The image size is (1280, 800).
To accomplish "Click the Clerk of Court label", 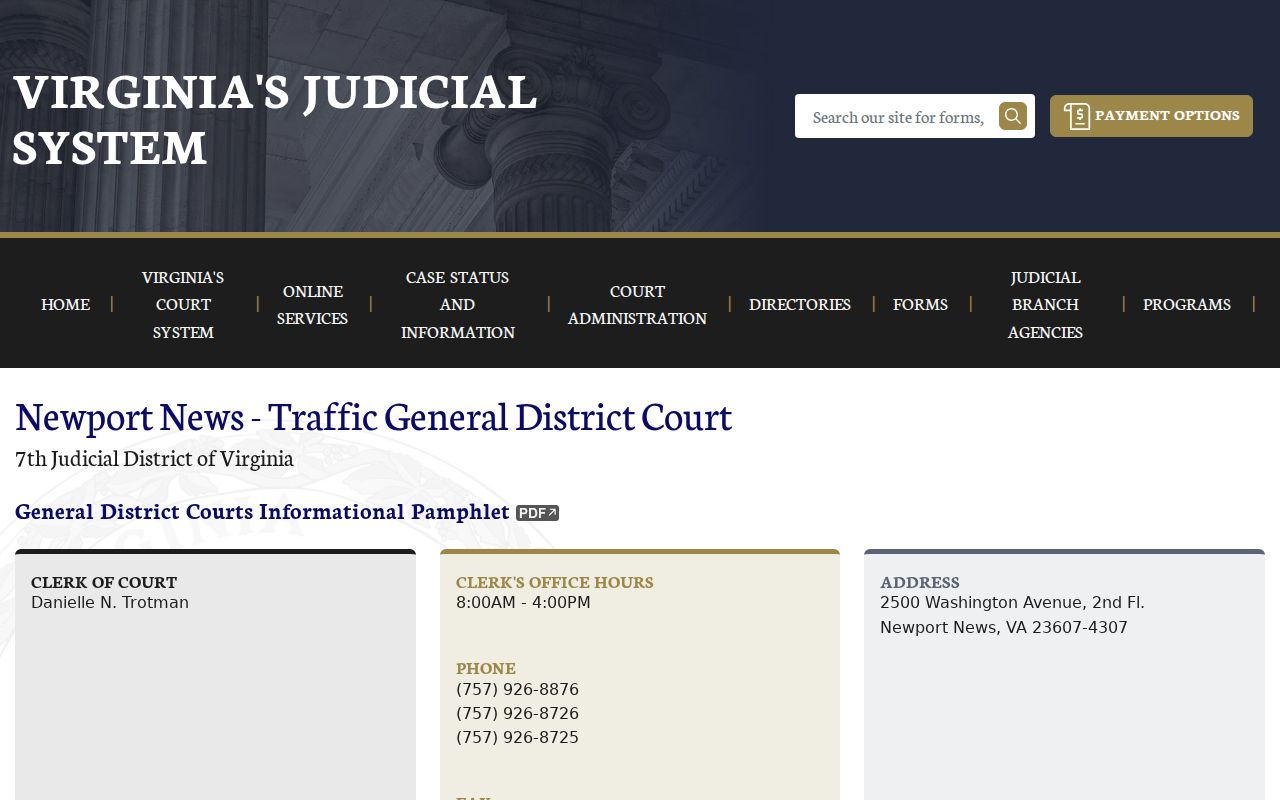I will click(x=104, y=582).
